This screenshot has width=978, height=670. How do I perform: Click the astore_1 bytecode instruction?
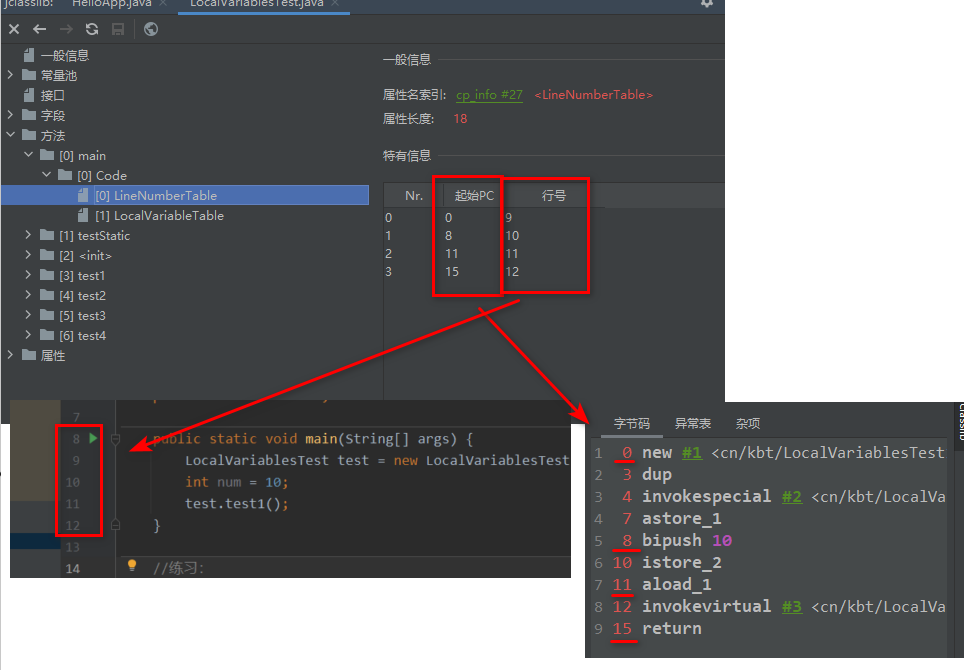point(682,518)
